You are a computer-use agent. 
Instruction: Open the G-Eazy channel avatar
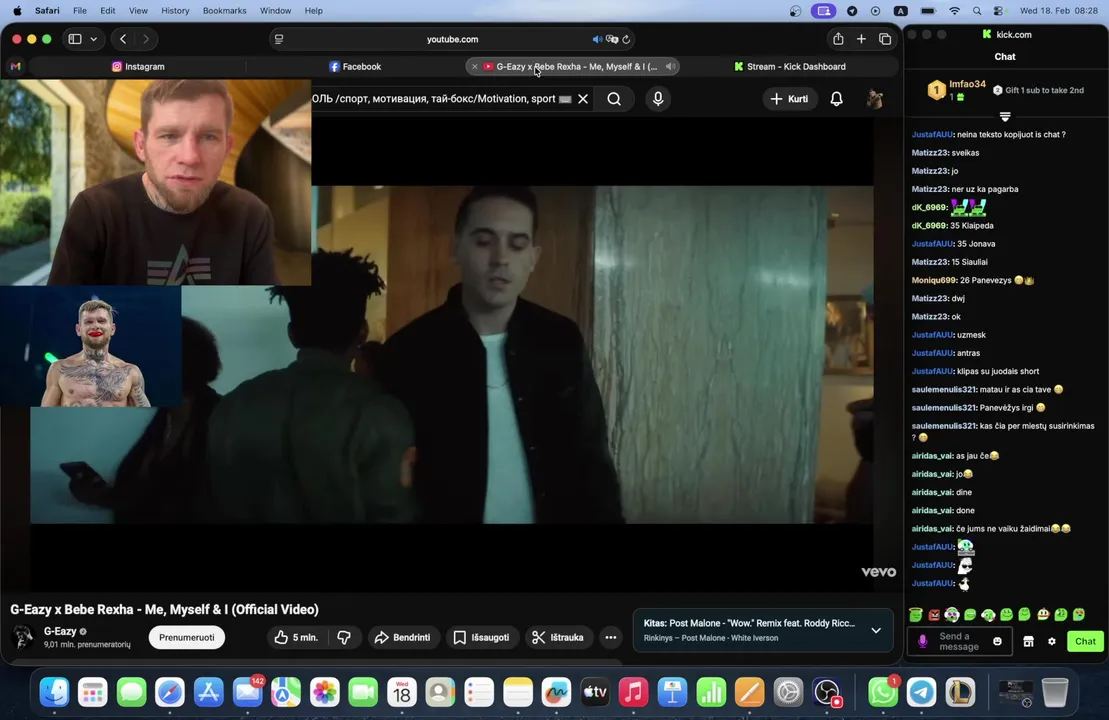(23, 637)
